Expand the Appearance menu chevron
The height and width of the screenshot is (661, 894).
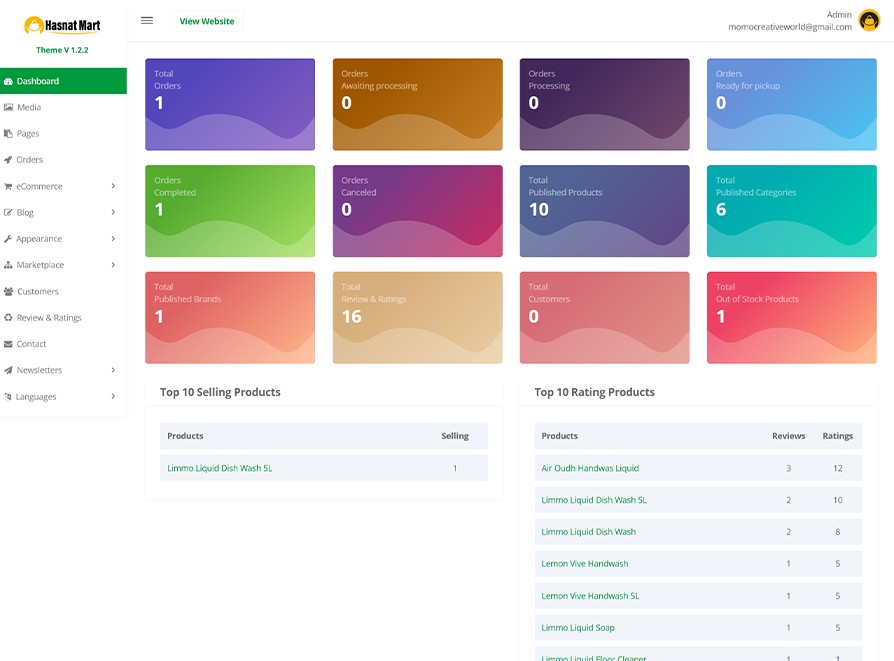point(113,239)
